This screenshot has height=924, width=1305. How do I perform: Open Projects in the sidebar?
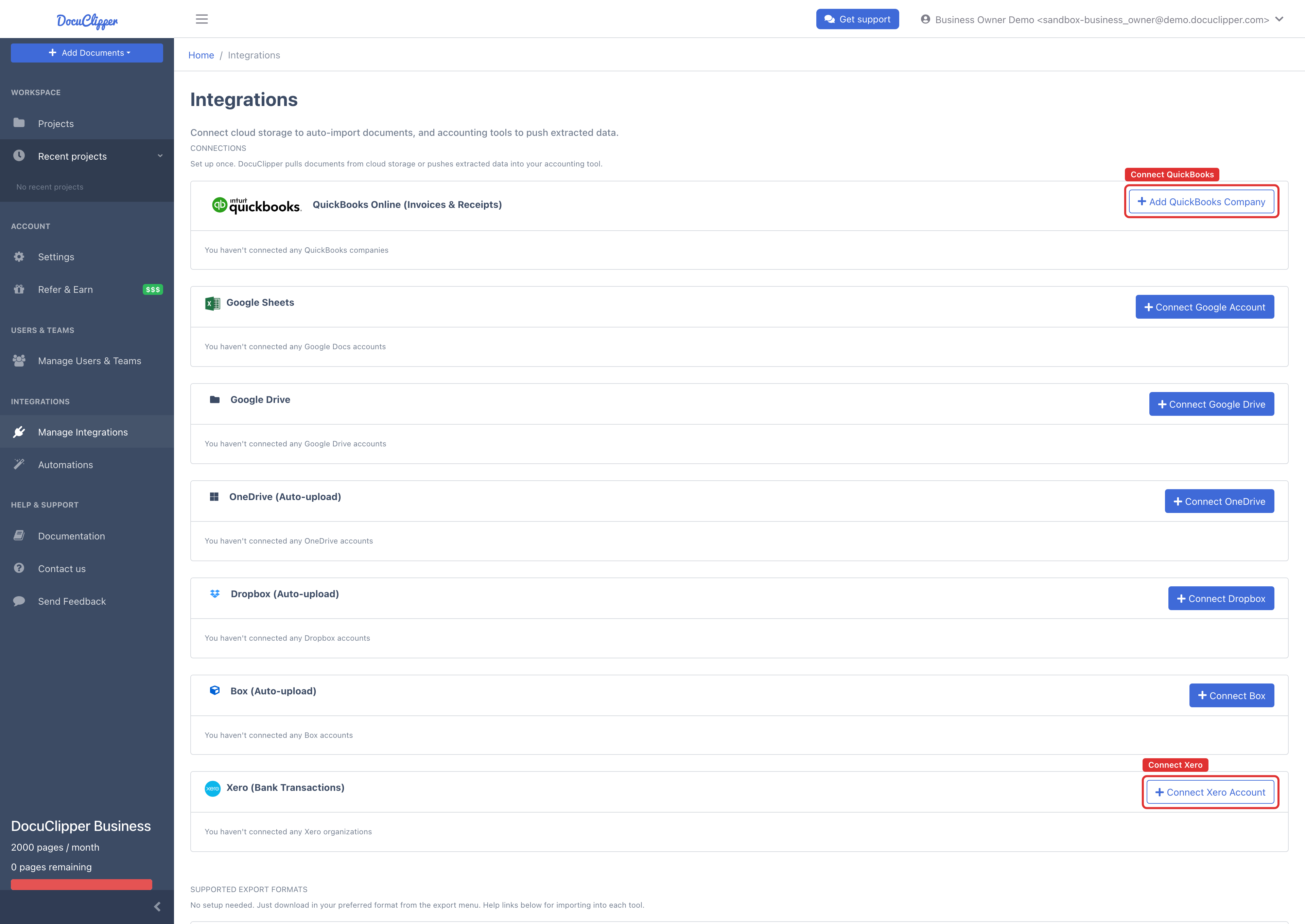point(87,123)
